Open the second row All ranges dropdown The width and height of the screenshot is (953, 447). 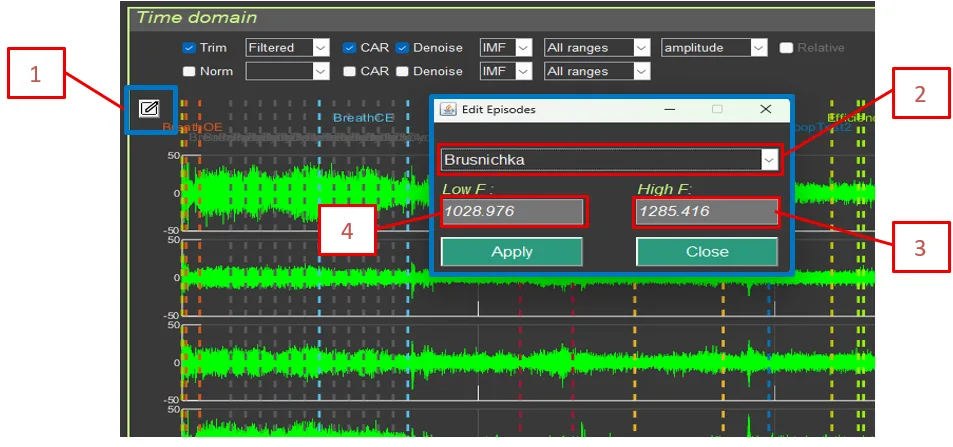[596, 72]
